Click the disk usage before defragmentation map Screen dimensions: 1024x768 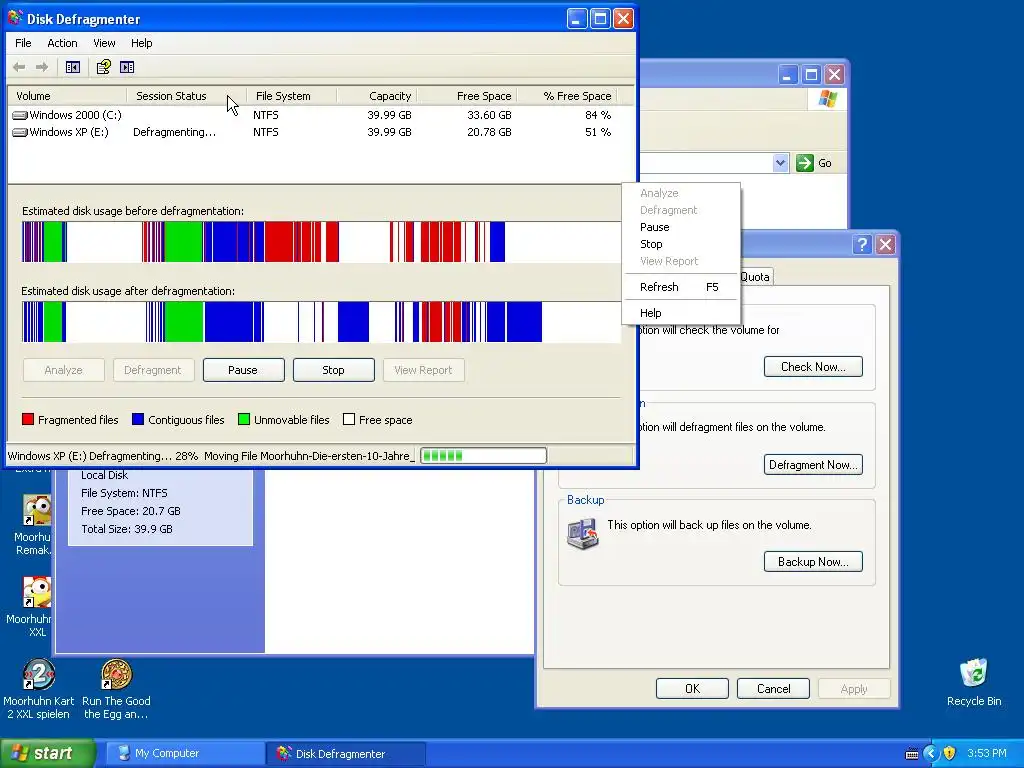click(321, 242)
